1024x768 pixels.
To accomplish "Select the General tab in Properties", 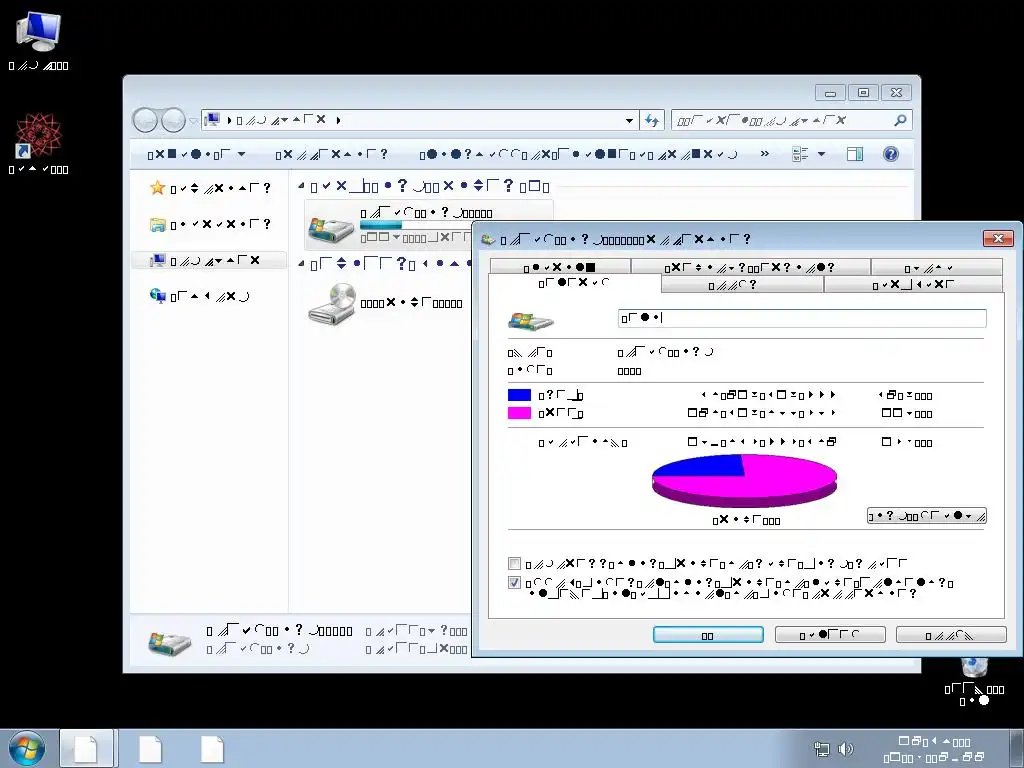I will tap(575, 283).
